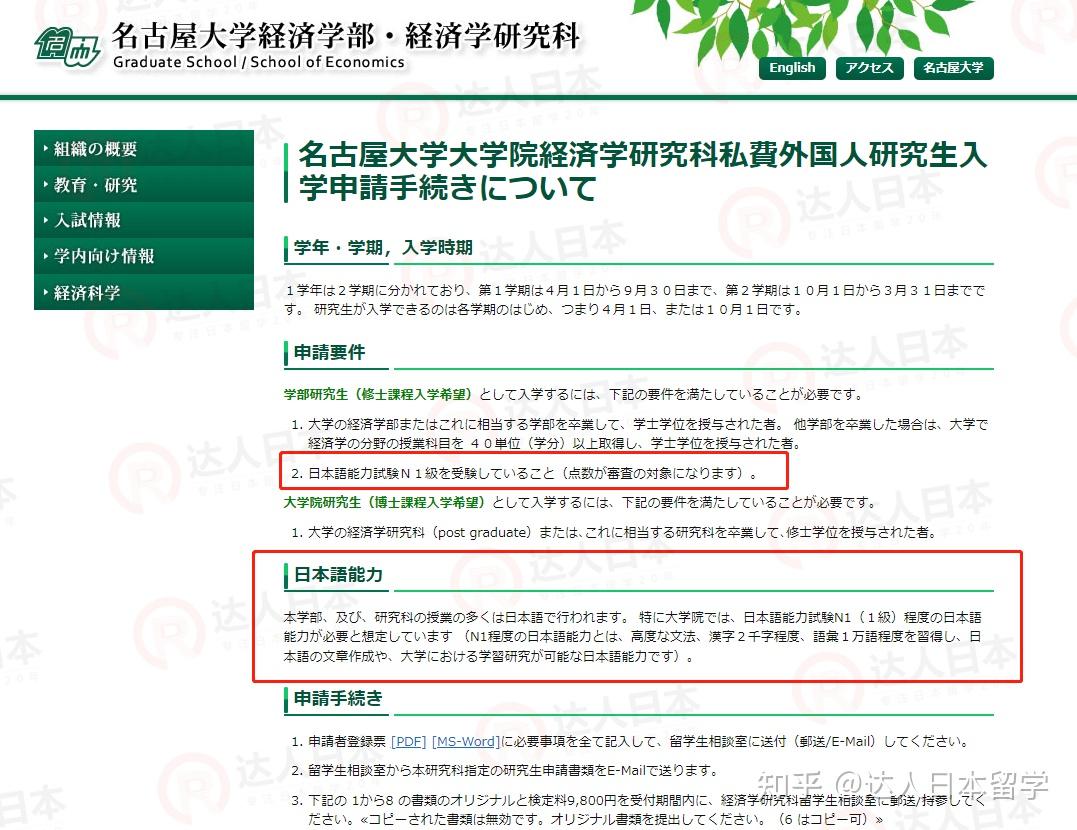Click the requirement line 日本語能力試験Ｎ１級を受験していること
The width and height of the screenshot is (1077, 830).
[x=533, y=473]
